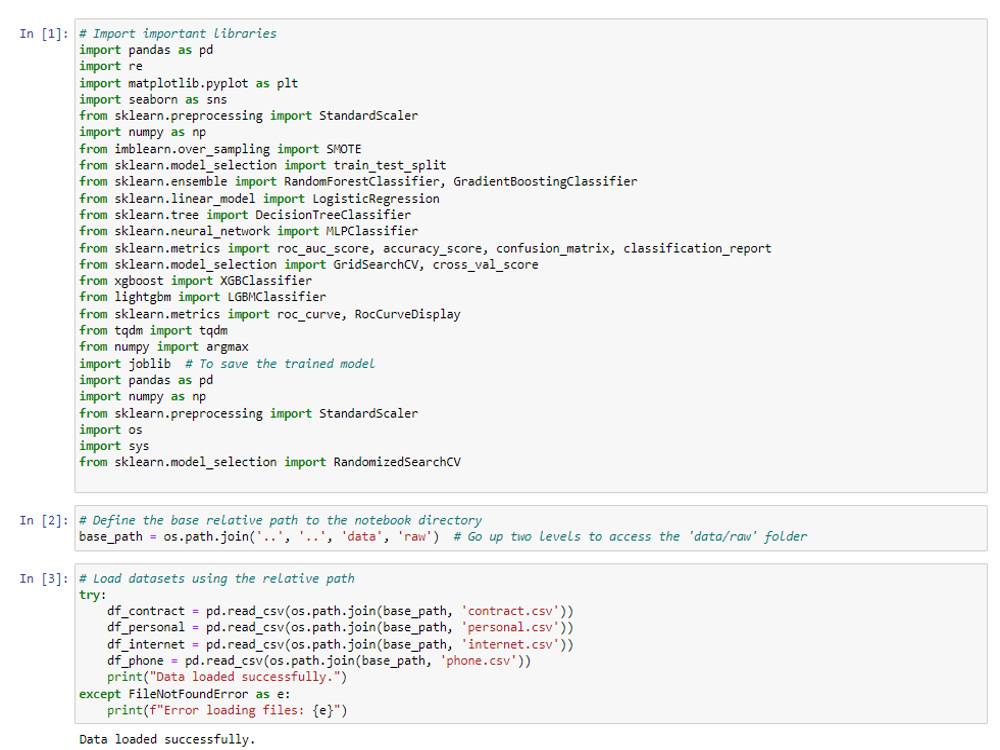This screenshot has width=1000, height=750.
Task: Click the XGBClassifier import line
Action: [x=196, y=281]
